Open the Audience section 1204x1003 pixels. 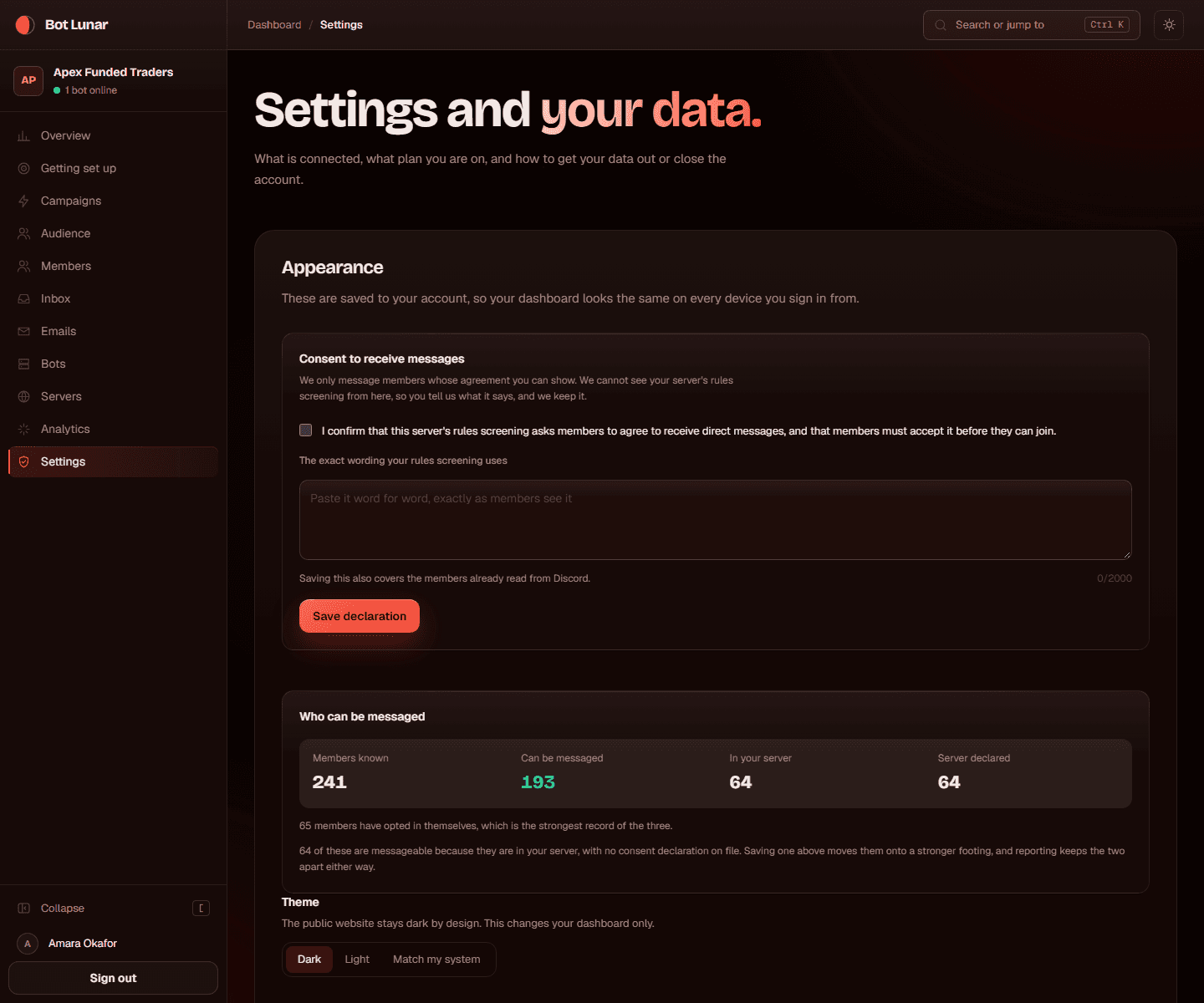tap(113, 233)
